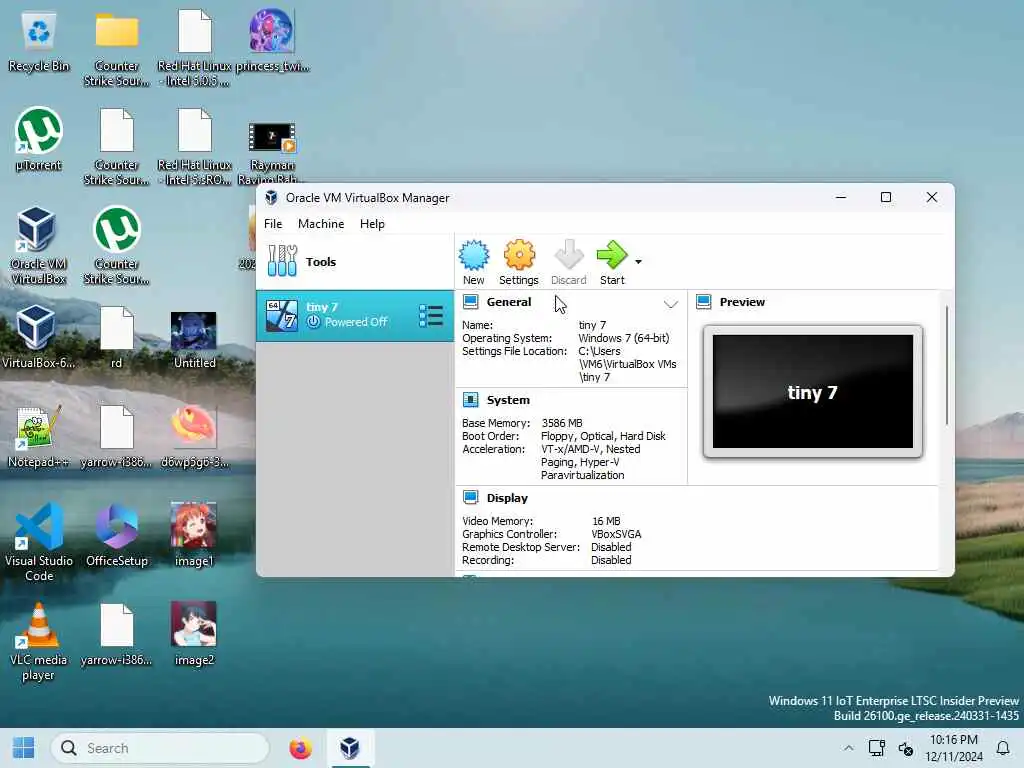1024x768 pixels.
Task: Select the OfficeSetup desktop icon
Action: tap(117, 536)
